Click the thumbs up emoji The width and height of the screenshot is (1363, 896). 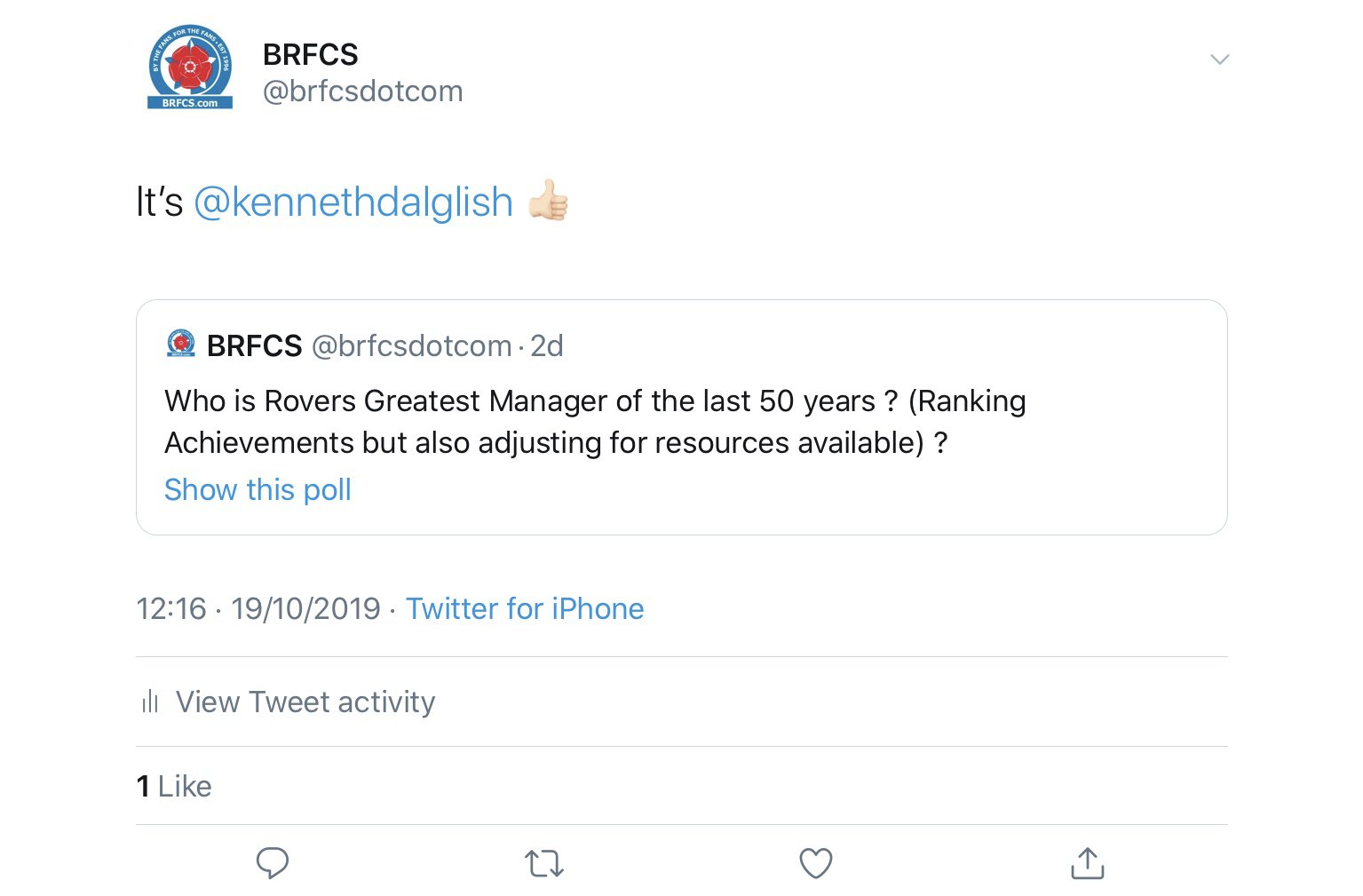coord(548,200)
